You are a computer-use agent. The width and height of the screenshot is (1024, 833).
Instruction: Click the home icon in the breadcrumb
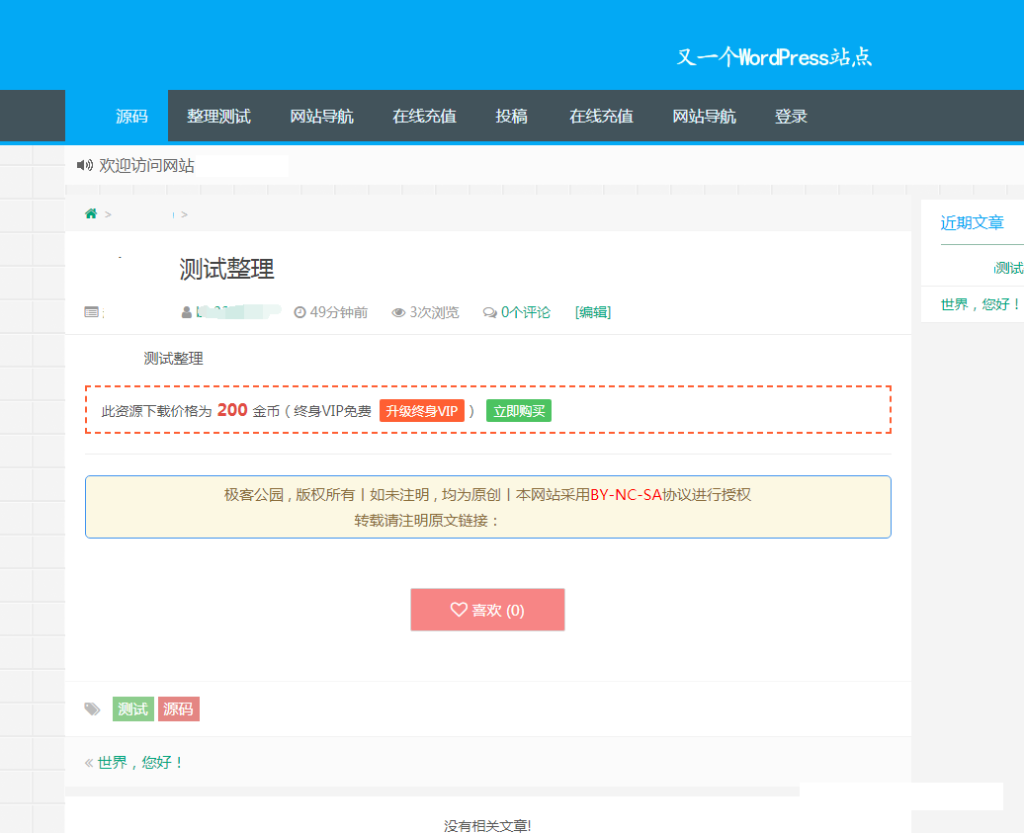pos(90,213)
